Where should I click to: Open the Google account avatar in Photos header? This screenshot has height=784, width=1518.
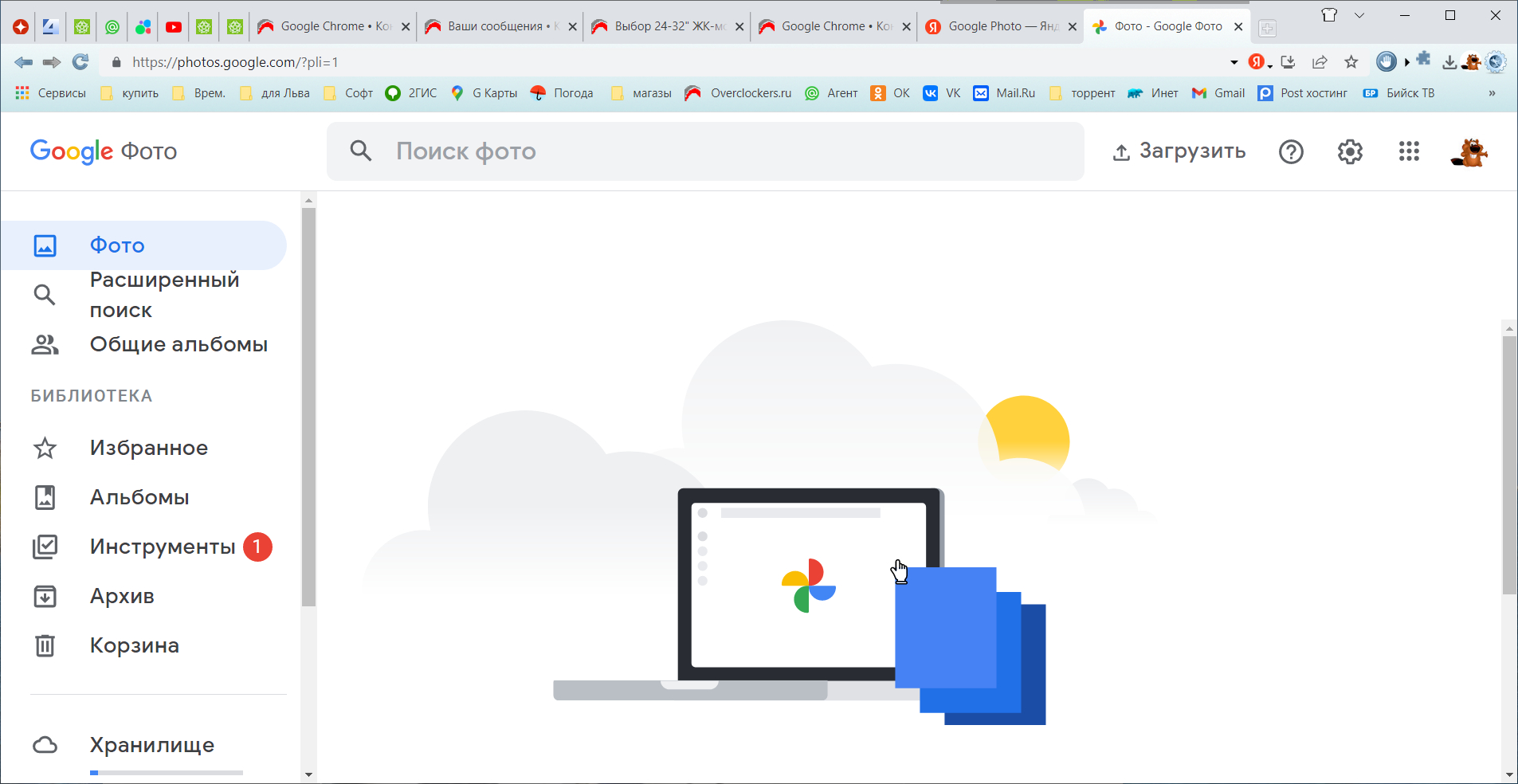[1469, 151]
